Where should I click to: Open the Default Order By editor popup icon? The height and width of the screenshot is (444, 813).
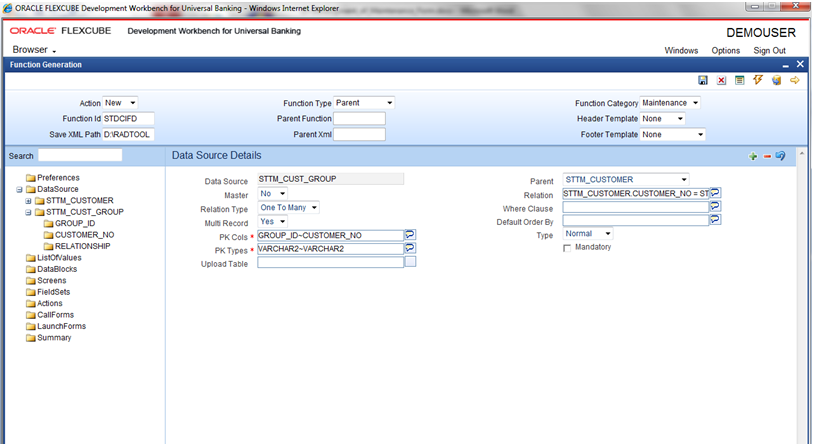[715, 220]
